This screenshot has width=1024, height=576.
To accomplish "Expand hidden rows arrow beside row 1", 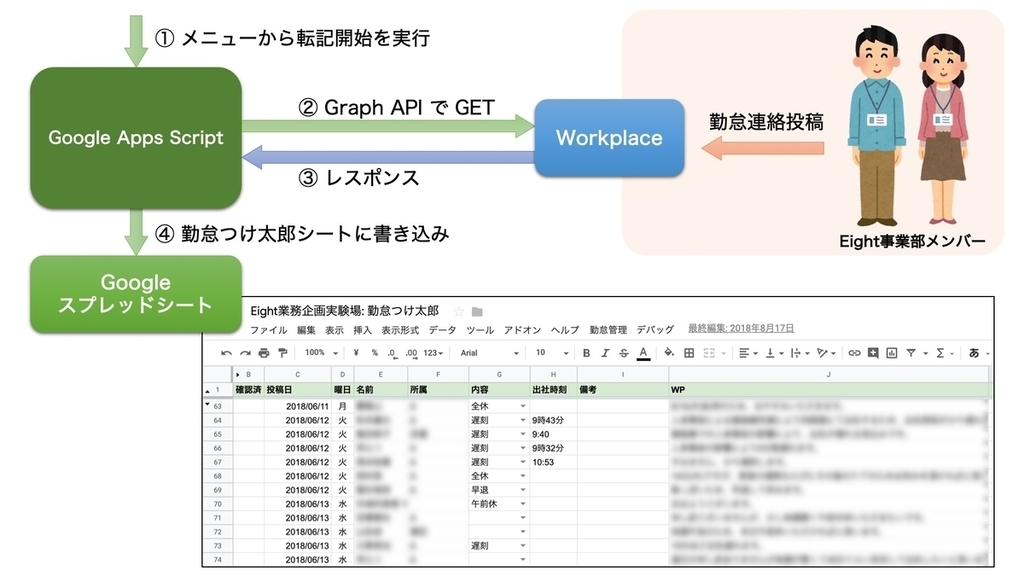I will click(208, 391).
